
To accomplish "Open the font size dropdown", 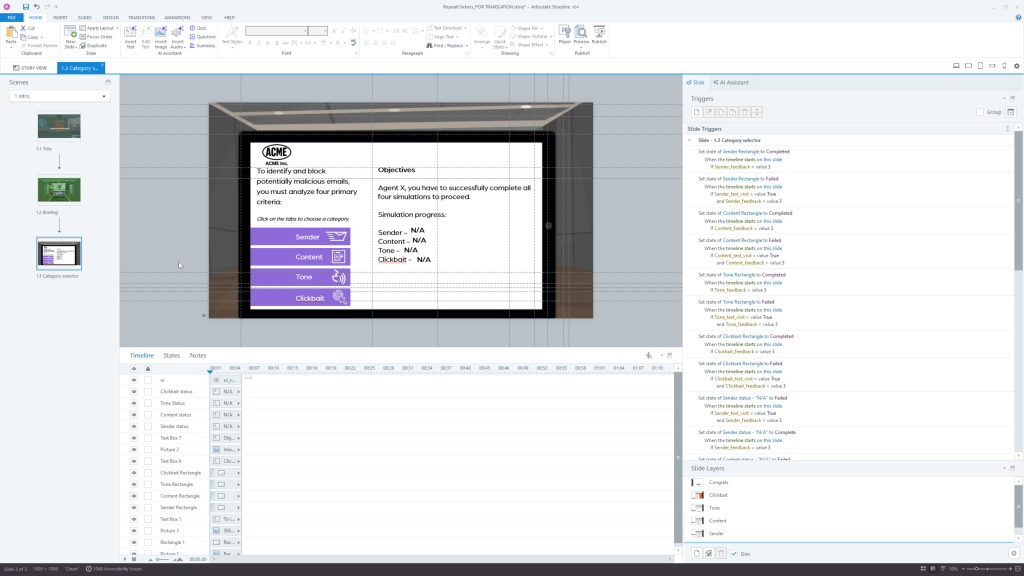I will (x=322, y=31).
